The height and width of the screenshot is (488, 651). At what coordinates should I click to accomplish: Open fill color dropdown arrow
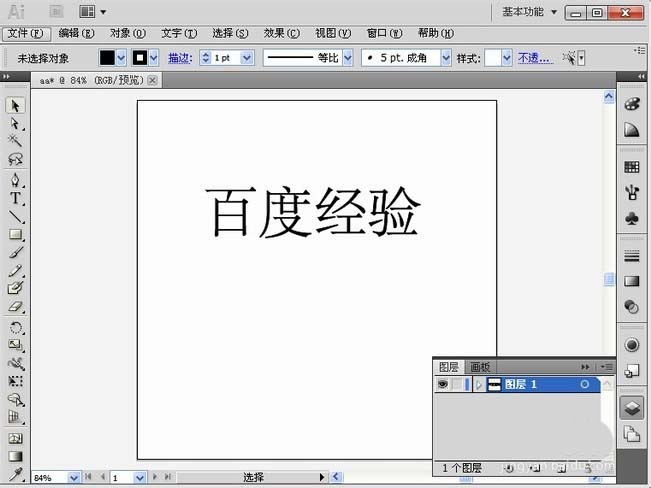[121, 58]
